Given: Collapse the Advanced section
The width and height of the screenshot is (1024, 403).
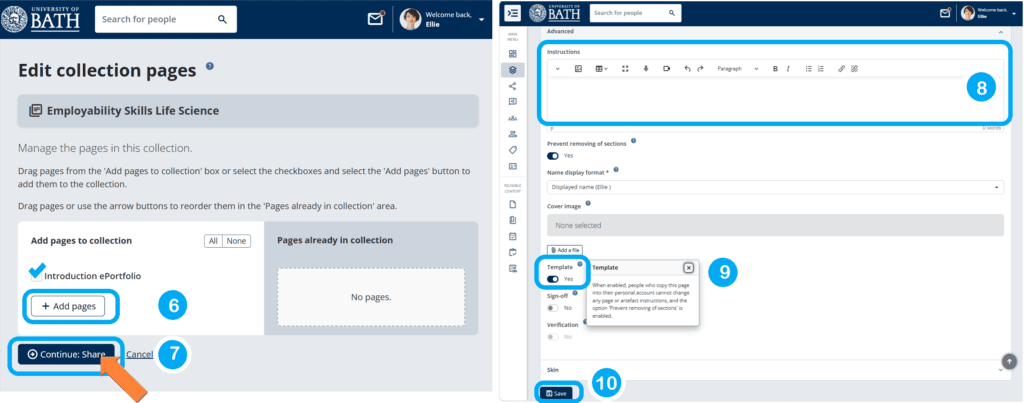Looking at the screenshot, I should click(x=1001, y=31).
